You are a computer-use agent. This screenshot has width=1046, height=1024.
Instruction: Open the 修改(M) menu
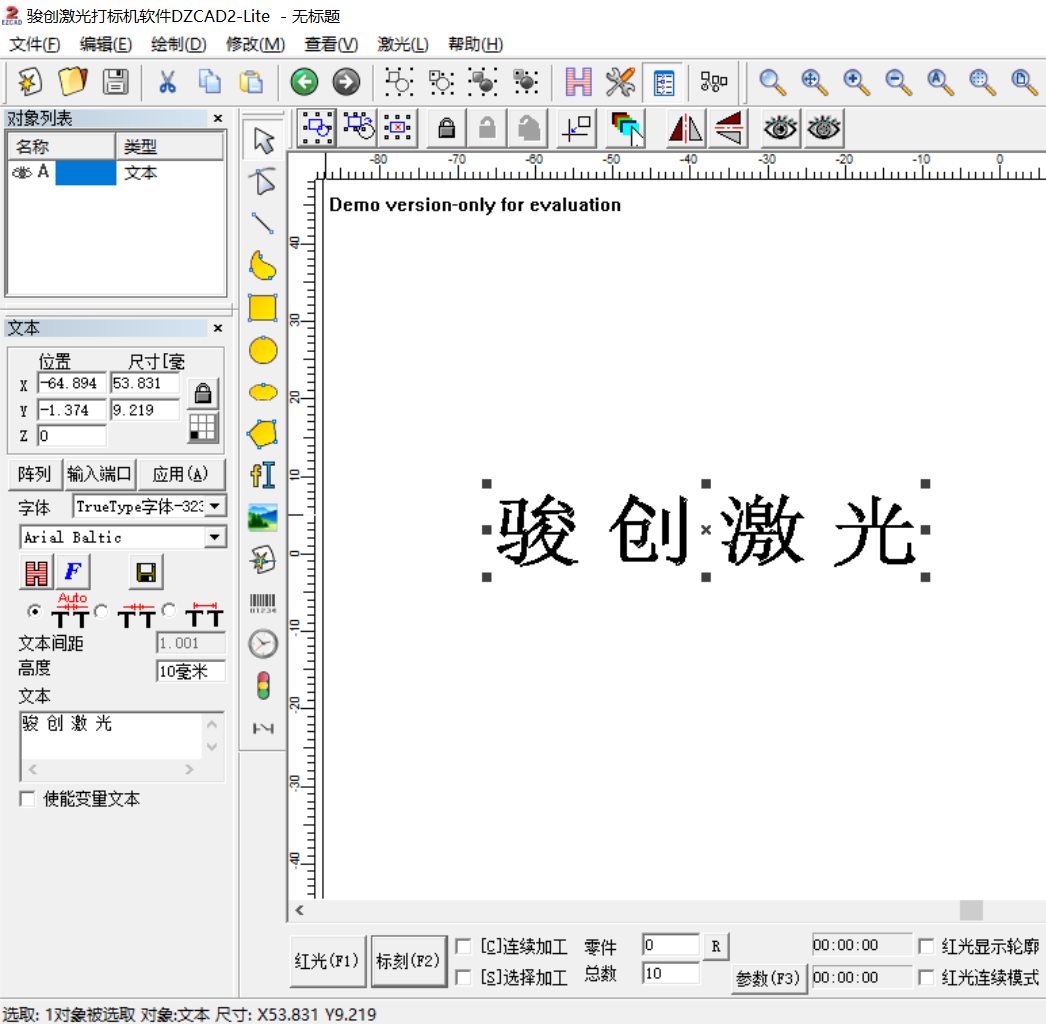coord(255,44)
